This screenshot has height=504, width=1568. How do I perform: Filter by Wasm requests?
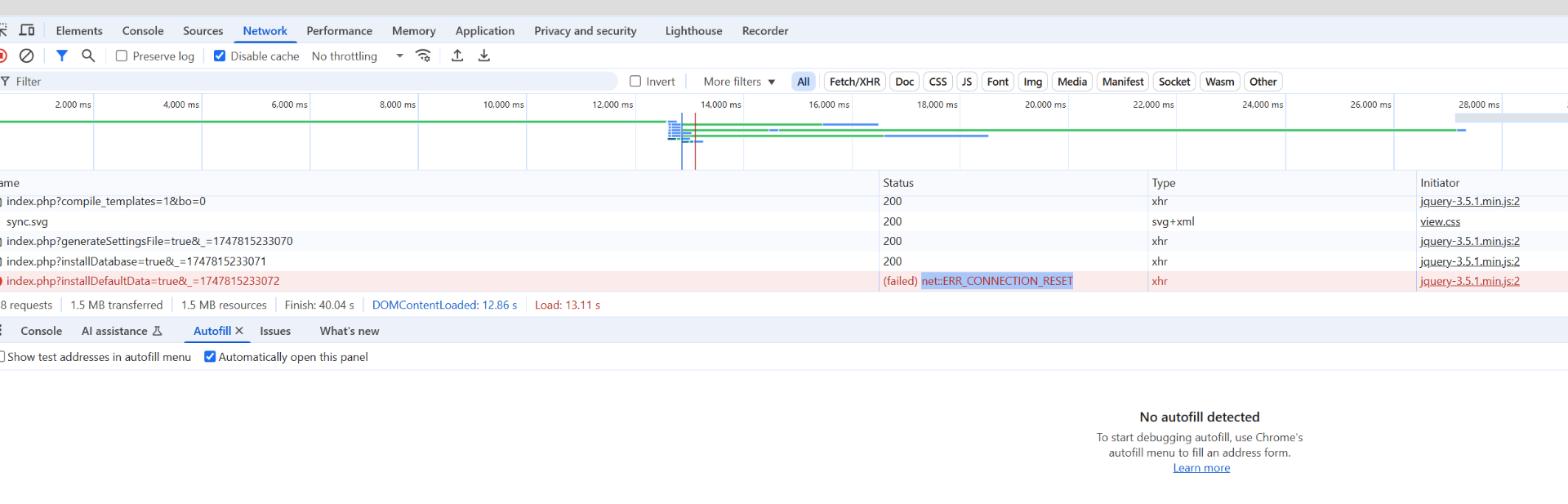pos(1220,82)
